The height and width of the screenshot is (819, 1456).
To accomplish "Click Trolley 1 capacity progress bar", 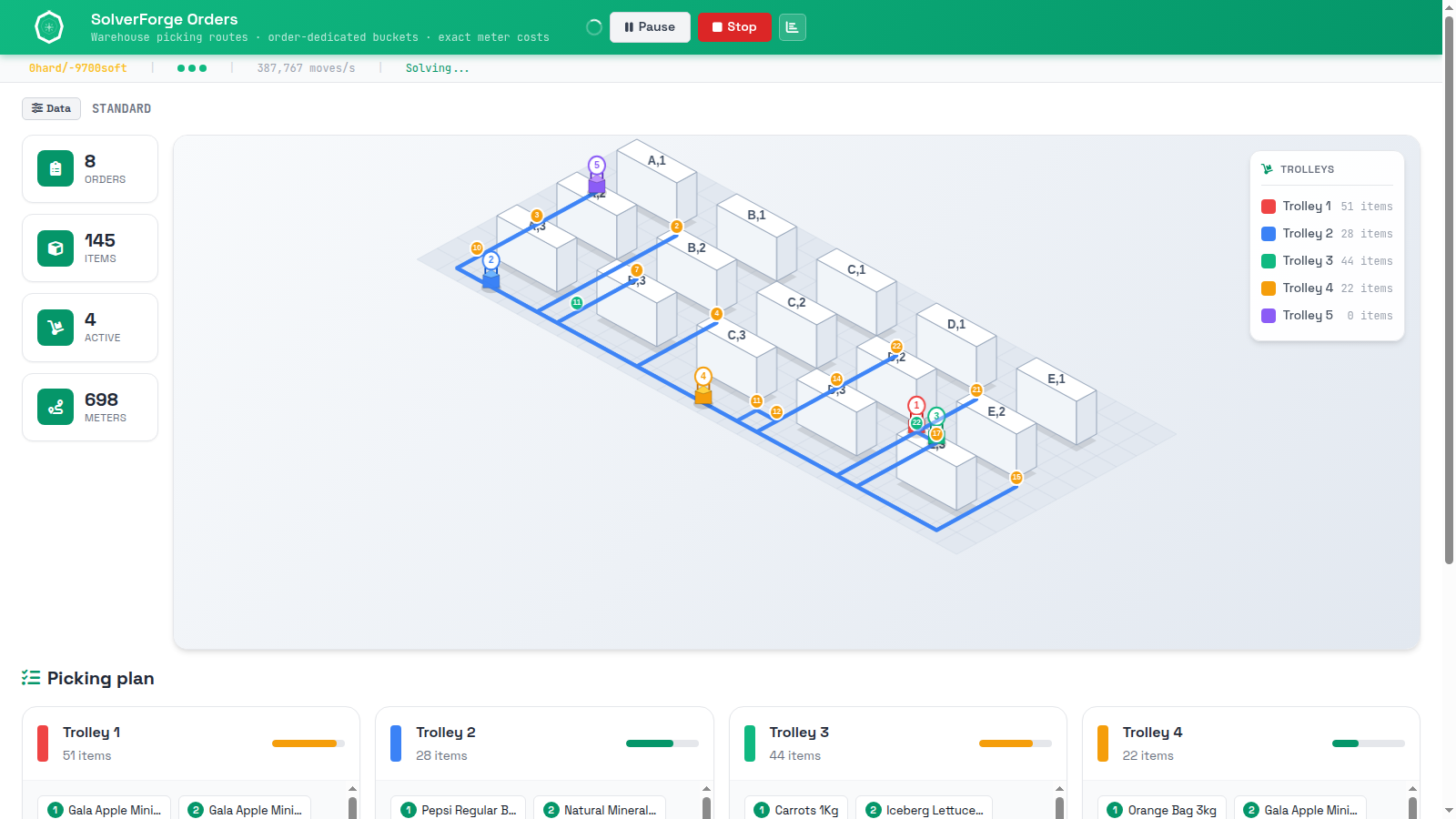I will click(308, 743).
